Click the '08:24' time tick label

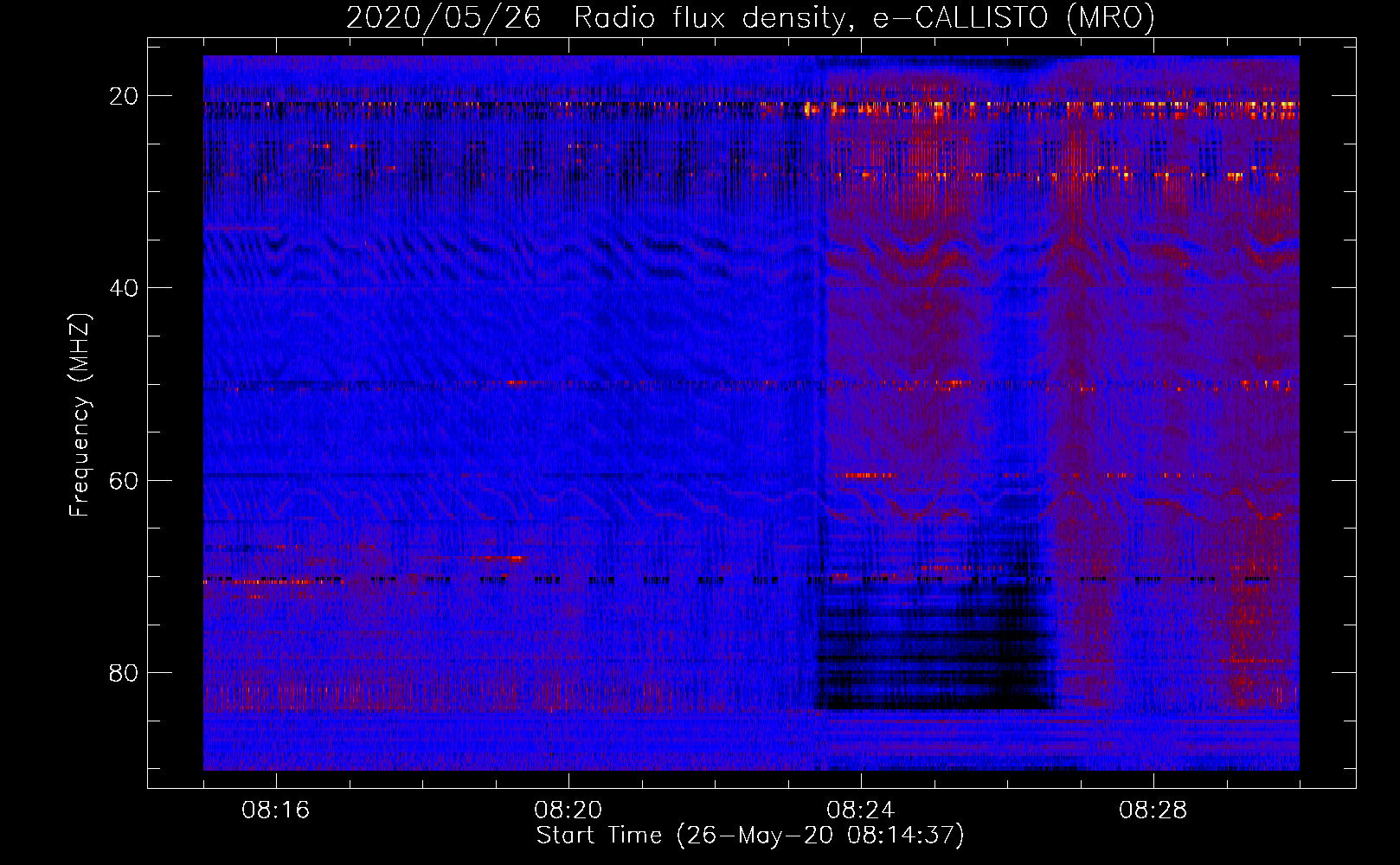[861, 810]
